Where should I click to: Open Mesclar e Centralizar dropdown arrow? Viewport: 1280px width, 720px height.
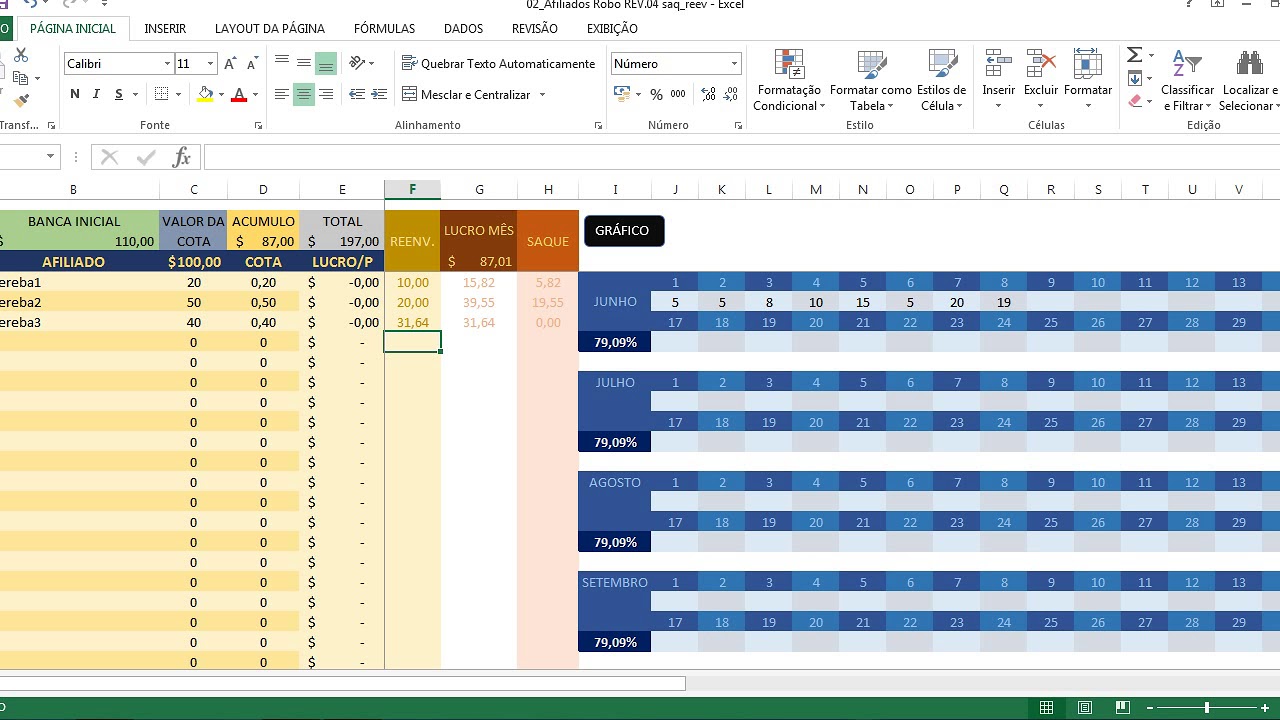[542, 95]
